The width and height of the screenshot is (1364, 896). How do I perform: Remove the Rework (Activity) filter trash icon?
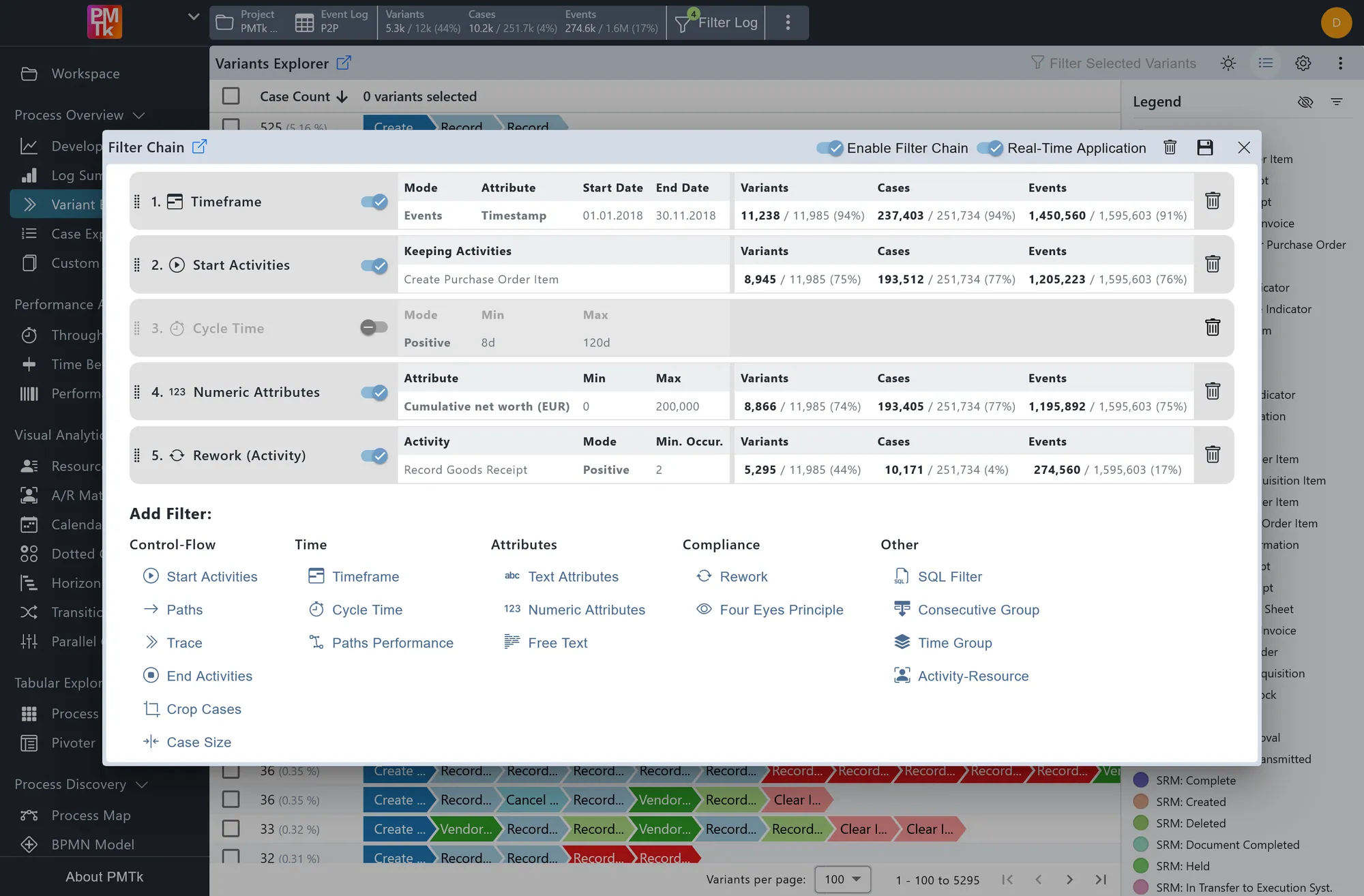pos(1213,454)
